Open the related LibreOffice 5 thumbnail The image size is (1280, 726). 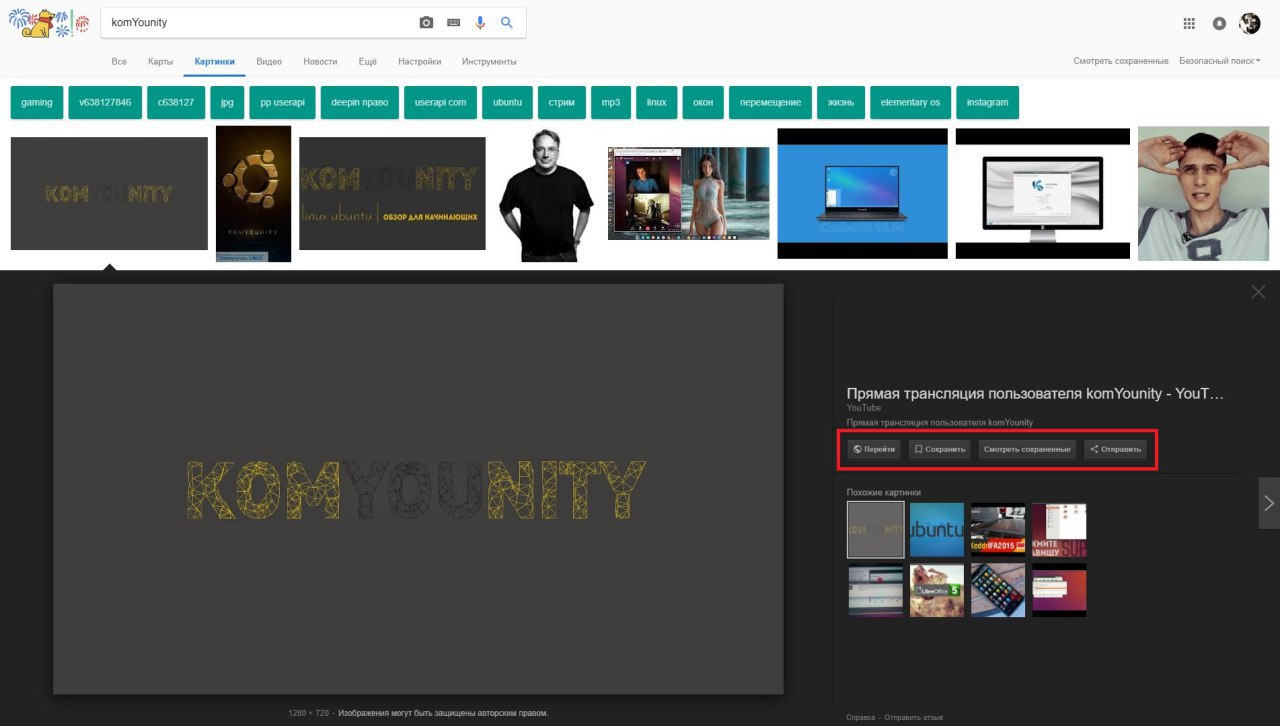[937, 590]
